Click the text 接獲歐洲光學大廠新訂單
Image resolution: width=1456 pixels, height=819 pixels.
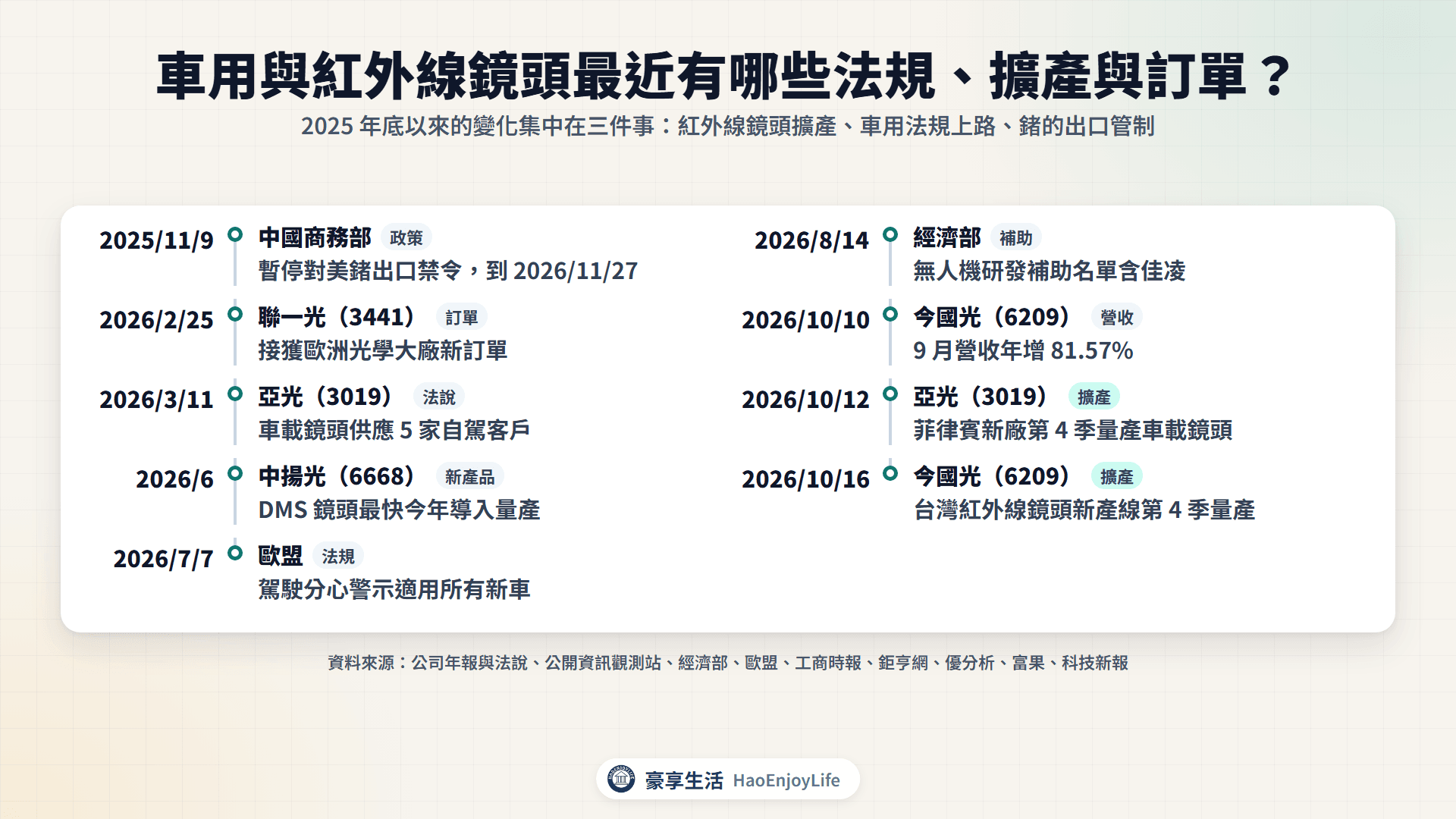click(383, 350)
